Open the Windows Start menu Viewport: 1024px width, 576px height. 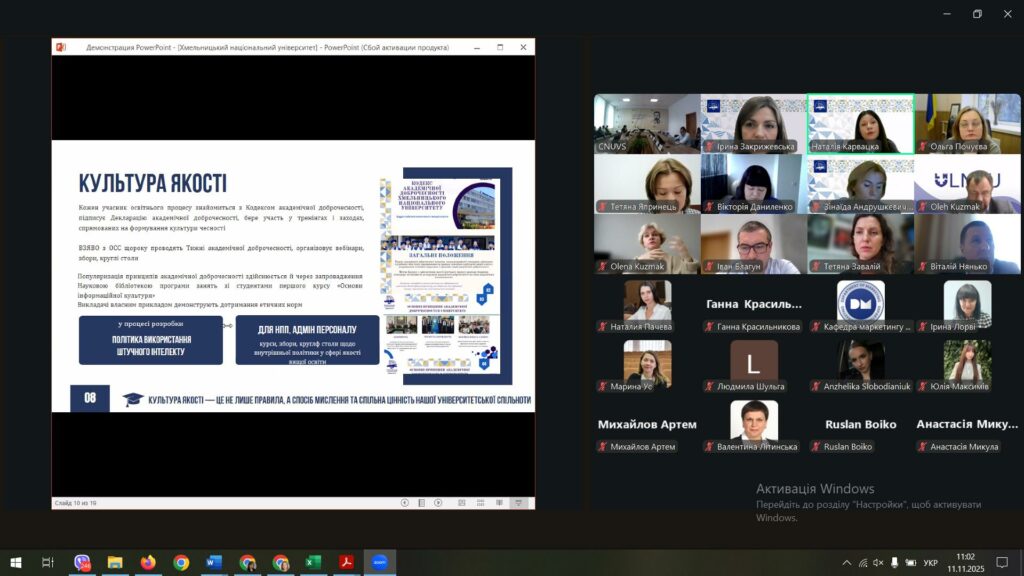click(15, 562)
